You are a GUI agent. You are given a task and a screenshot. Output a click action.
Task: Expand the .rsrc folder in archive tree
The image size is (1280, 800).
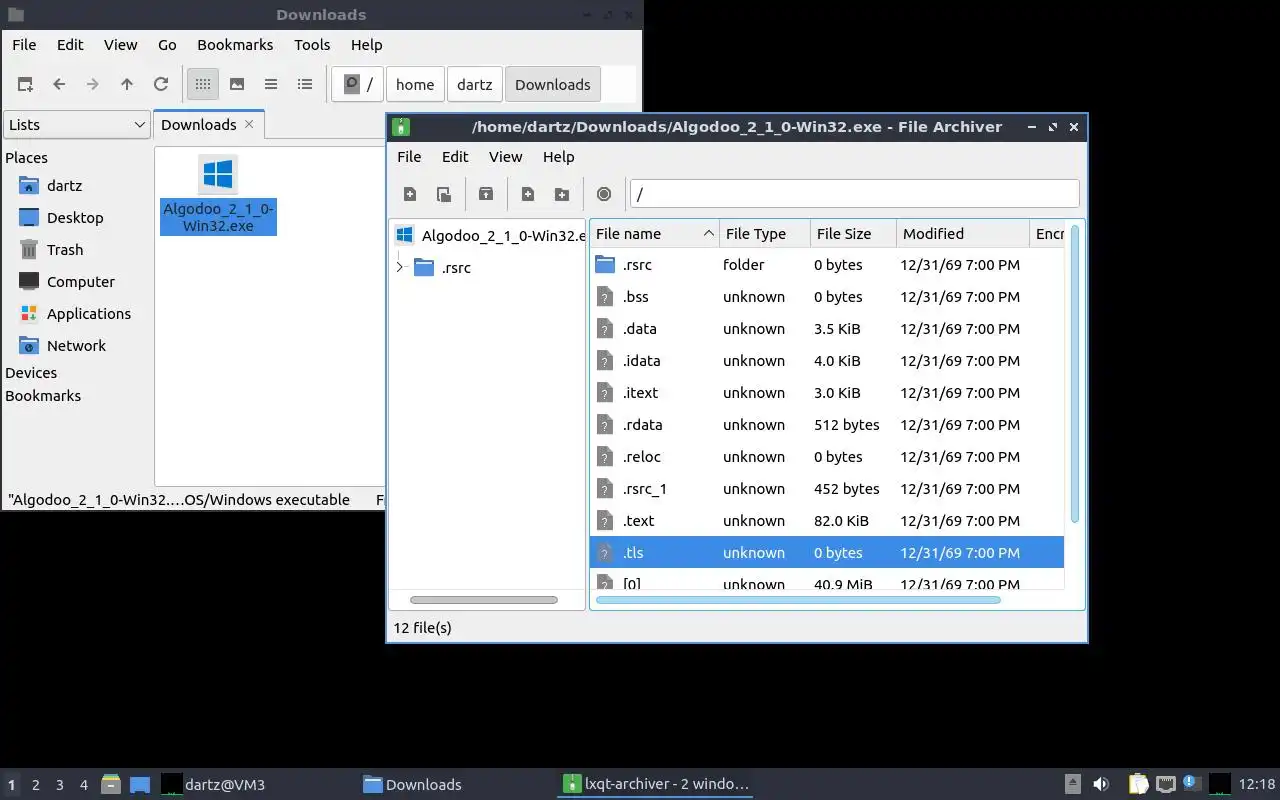(400, 267)
